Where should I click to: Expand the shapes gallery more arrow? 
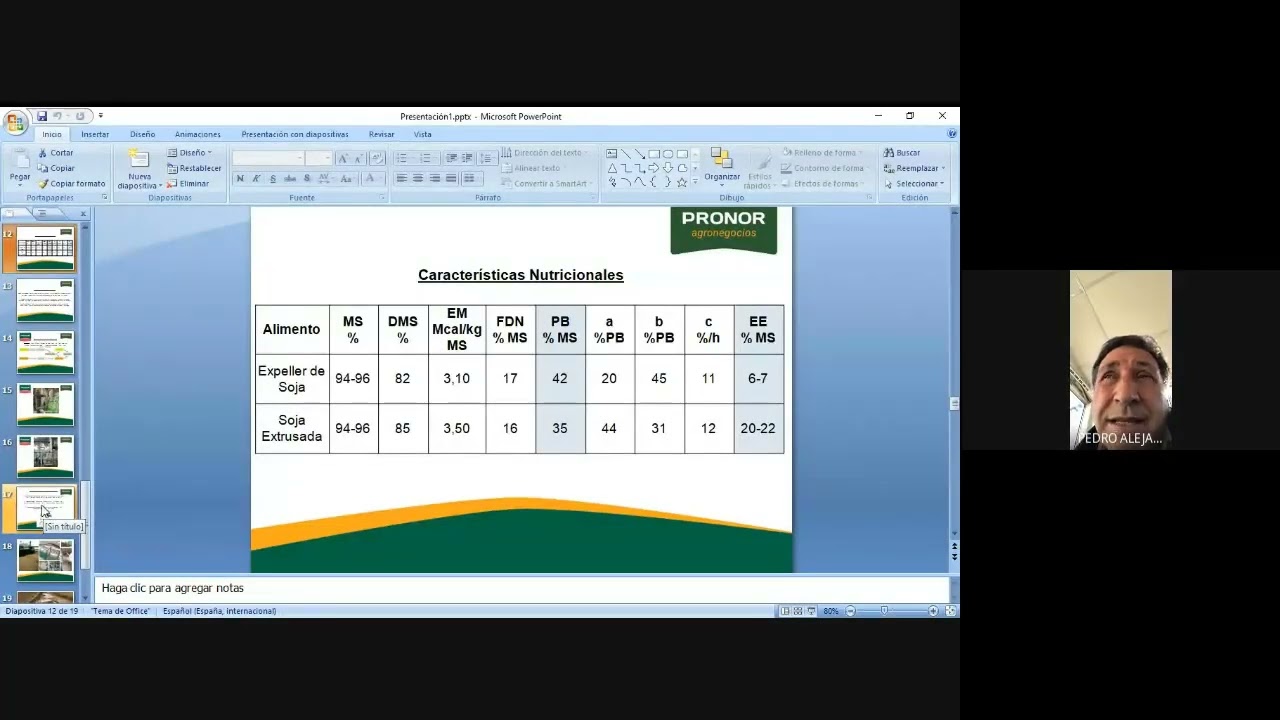coord(695,182)
